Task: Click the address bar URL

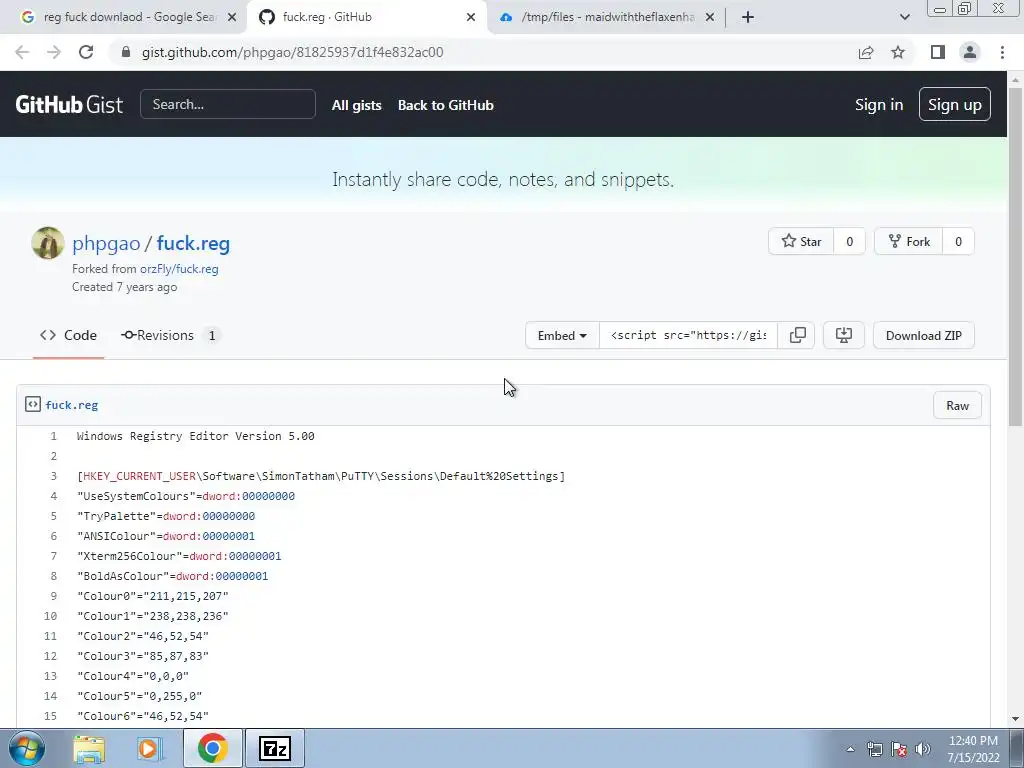Action: coord(293,52)
